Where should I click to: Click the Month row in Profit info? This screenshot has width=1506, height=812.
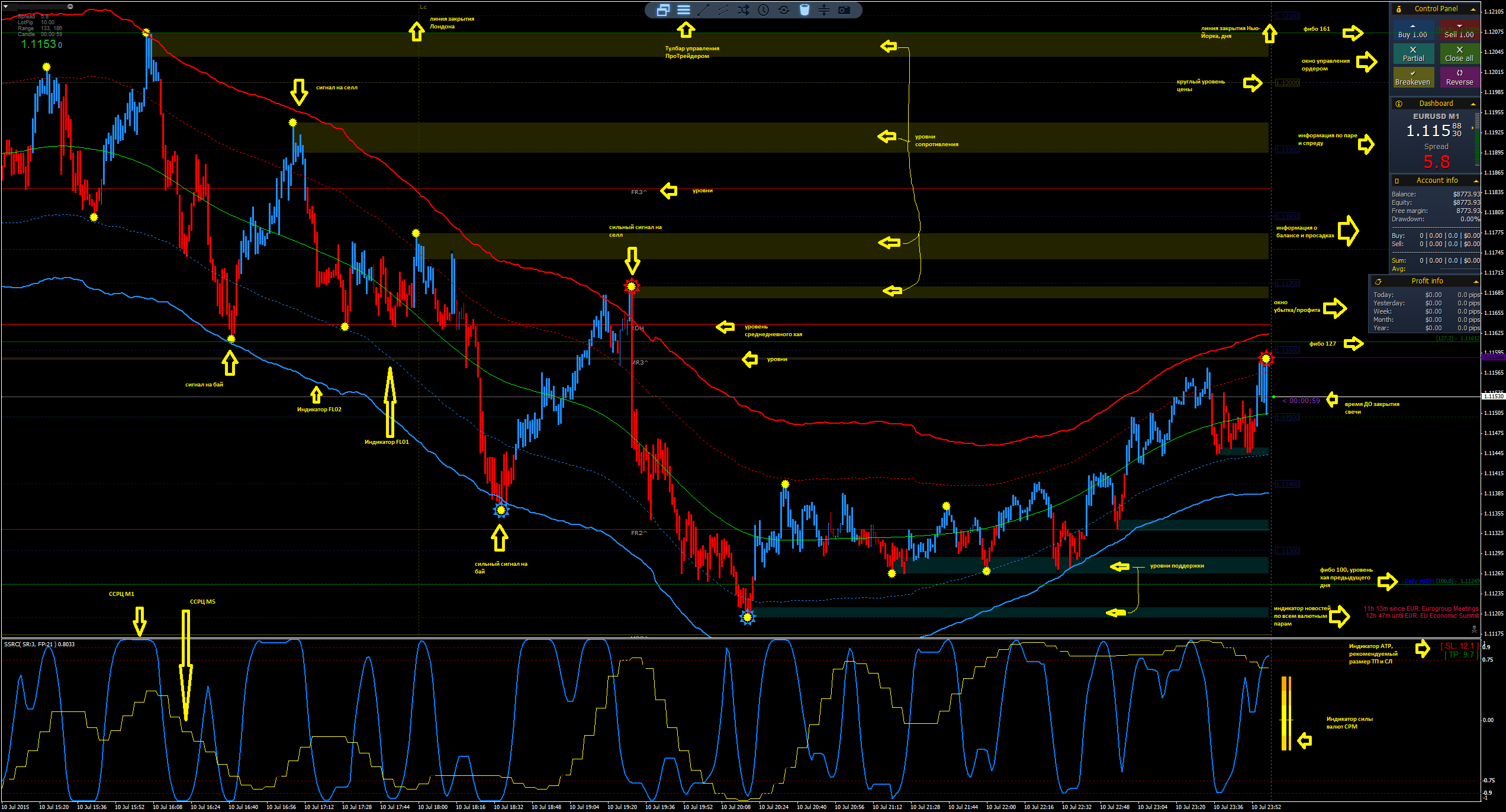click(1426, 320)
